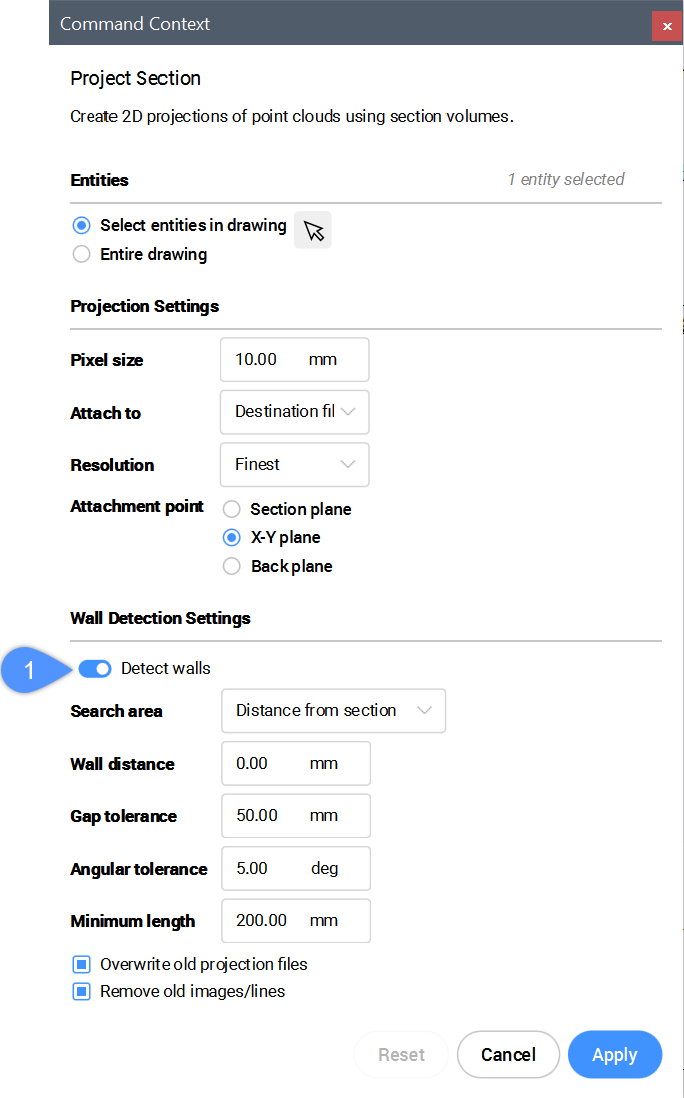Viewport: 684px width, 1098px height.
Task: Choose Back plane attachment point
Action: [232, 567]
